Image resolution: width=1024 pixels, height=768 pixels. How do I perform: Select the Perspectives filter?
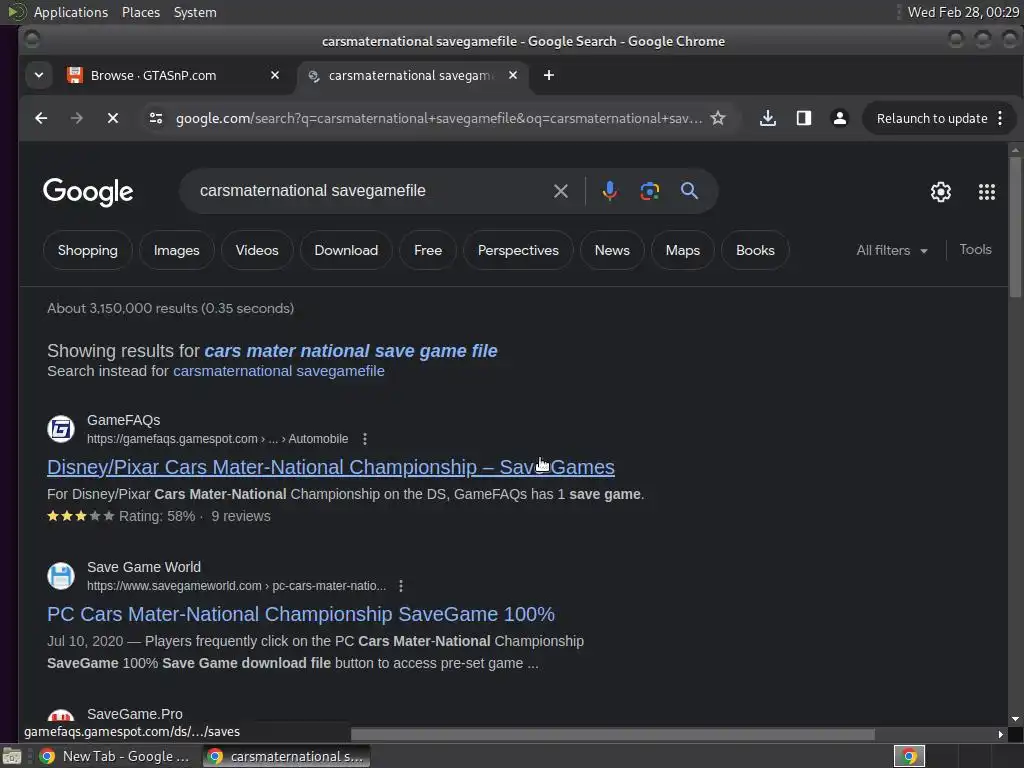pos(518,250)
